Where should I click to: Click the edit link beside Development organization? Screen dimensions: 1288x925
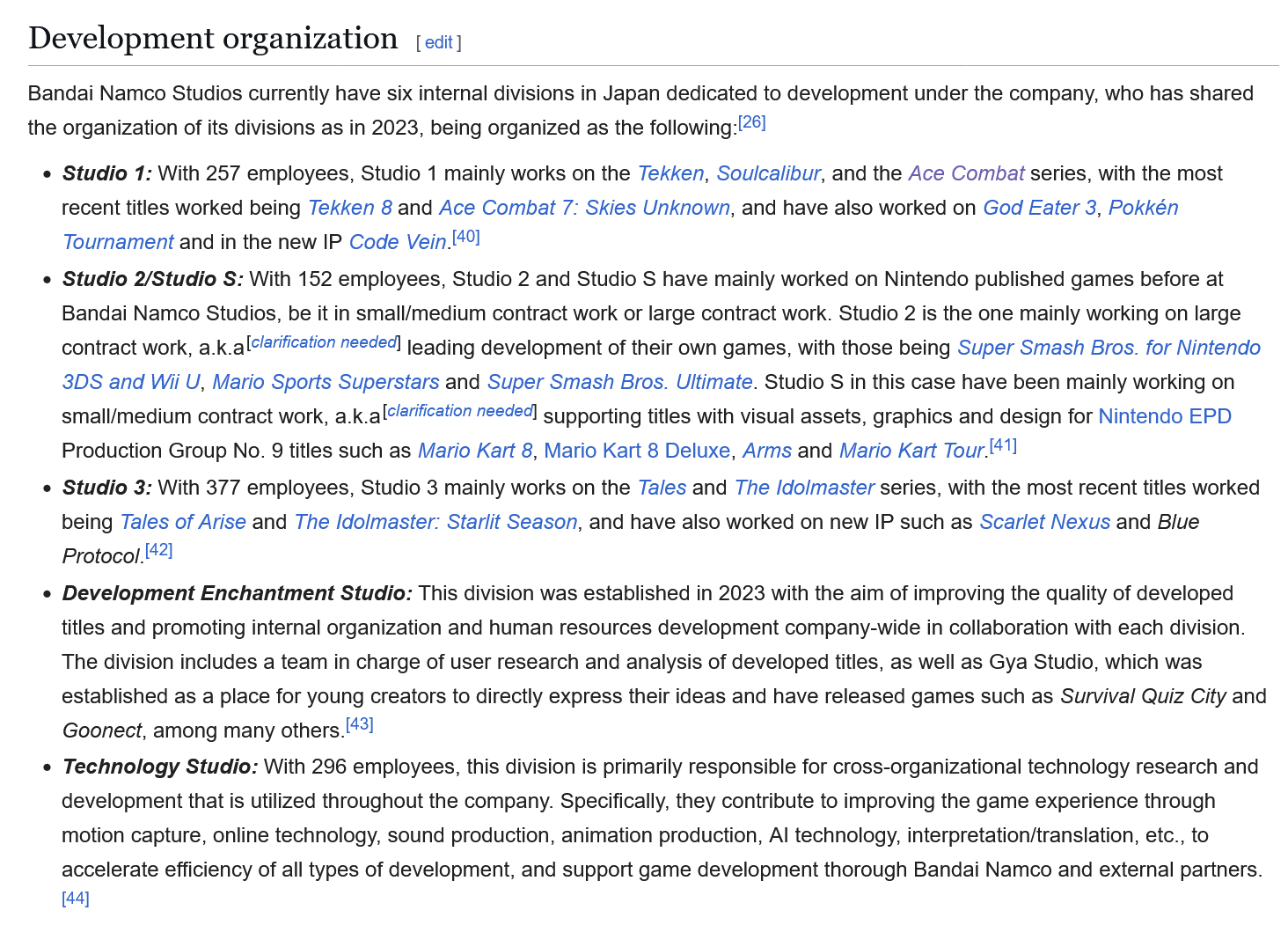(438, 42)
